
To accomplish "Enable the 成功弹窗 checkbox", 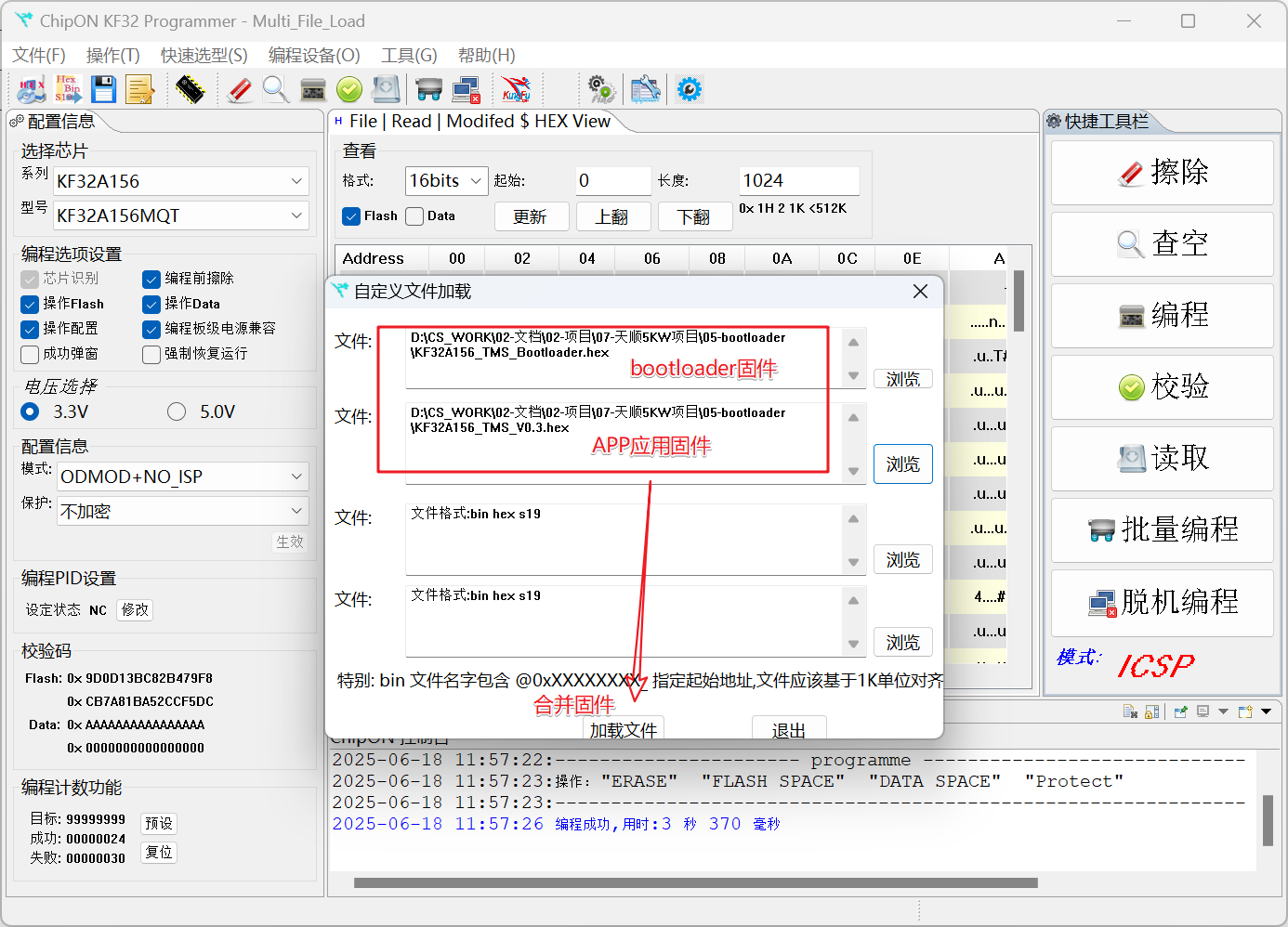I will tap(30, 354).
